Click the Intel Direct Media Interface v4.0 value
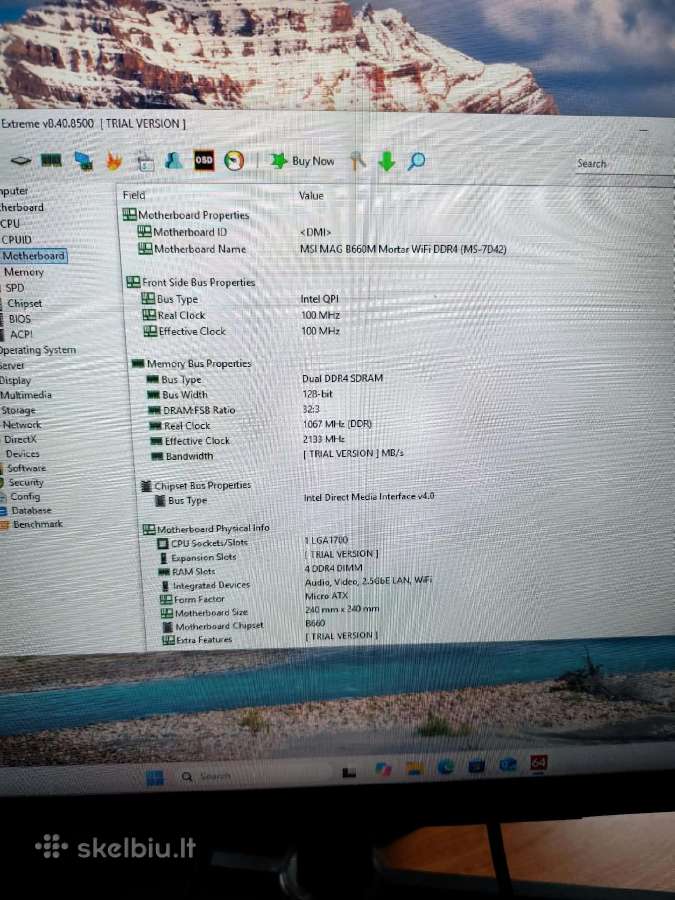Viewport: 675px width, 900px height. click(x=369, y=496)
